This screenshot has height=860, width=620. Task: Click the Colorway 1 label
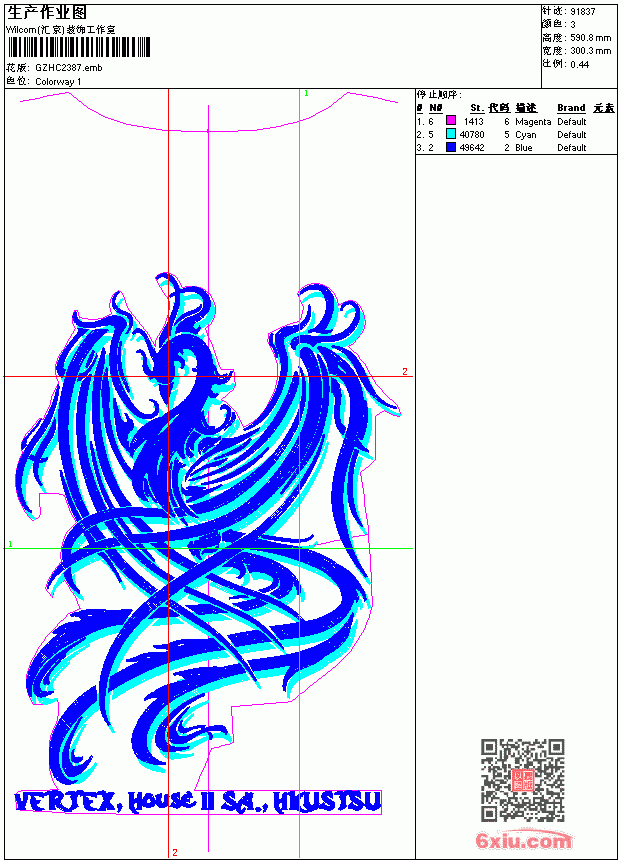pyautogui.click(x=58, y=82)
